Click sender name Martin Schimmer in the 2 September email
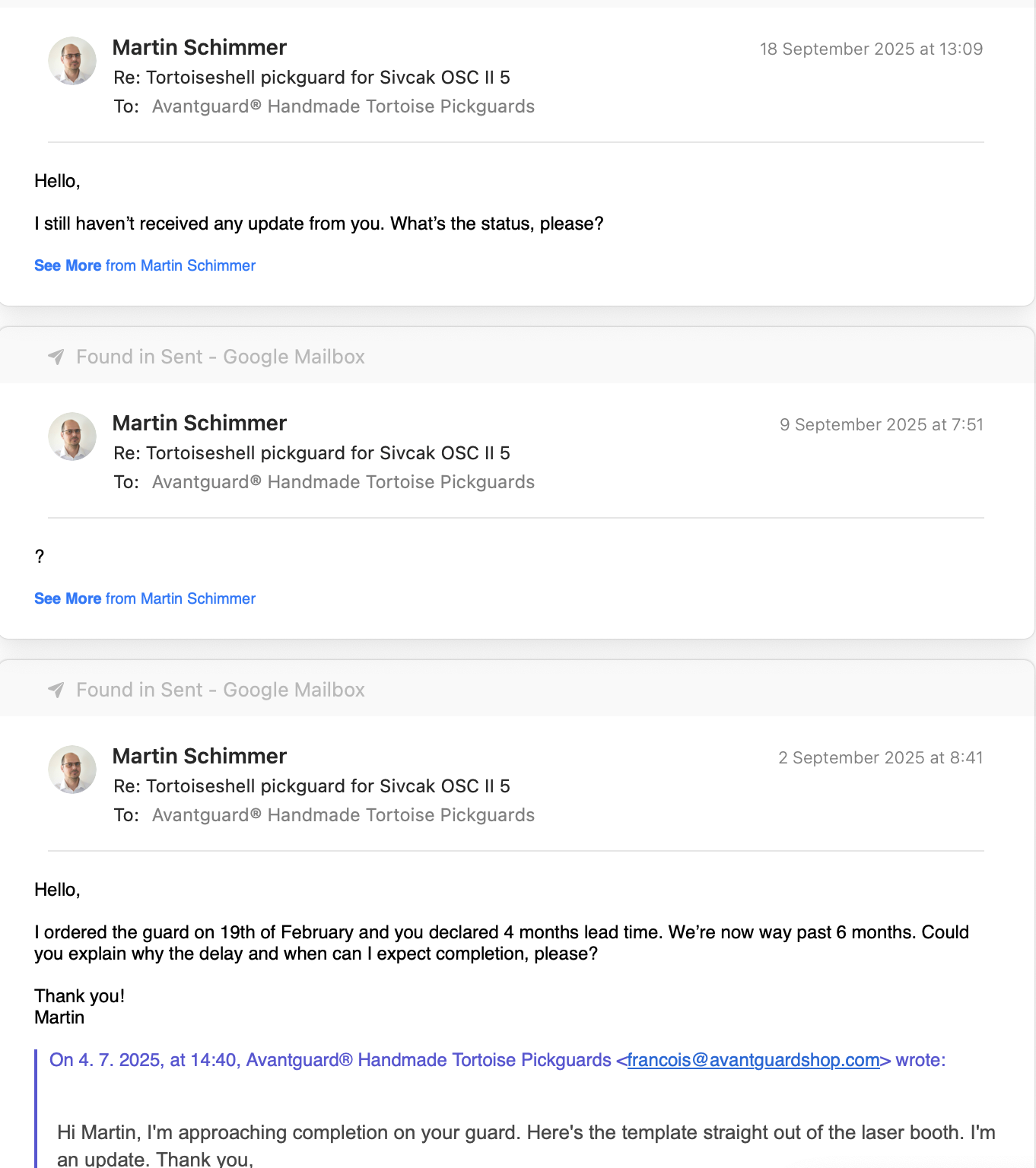 pyautogui.click(x=199, y=756)
